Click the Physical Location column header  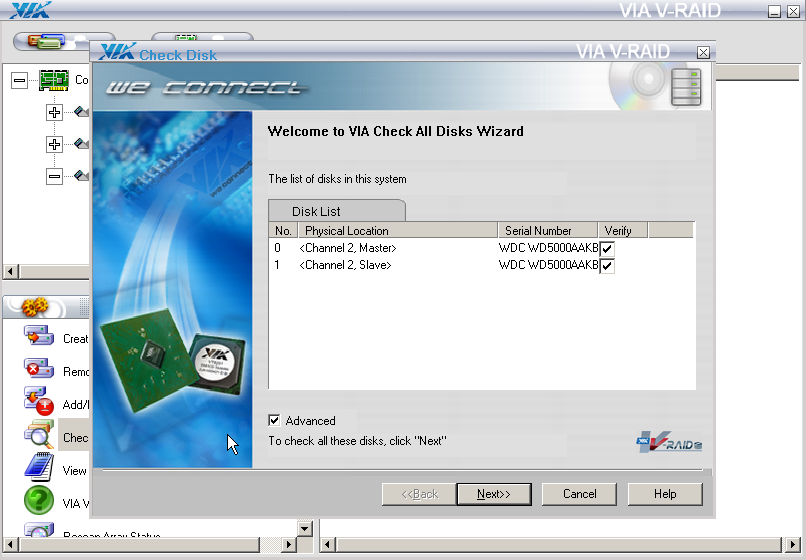pyautogui.click(x=398, y=230)
